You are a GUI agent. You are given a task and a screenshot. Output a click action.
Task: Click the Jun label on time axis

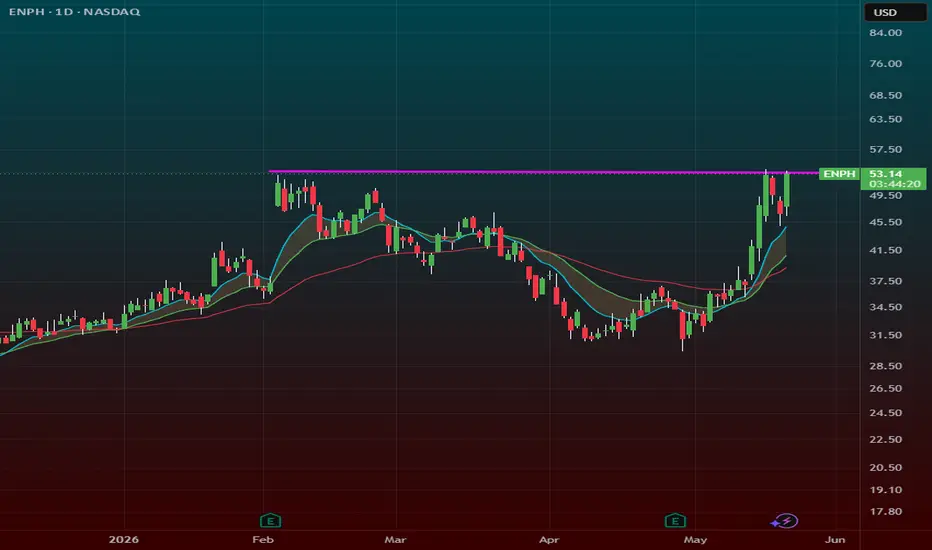835,539
